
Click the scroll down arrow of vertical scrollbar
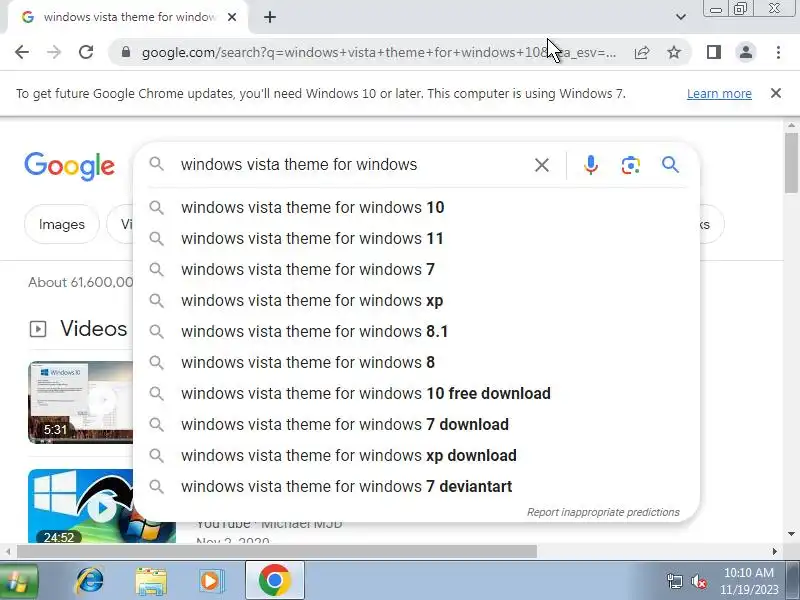pos(791,534)
